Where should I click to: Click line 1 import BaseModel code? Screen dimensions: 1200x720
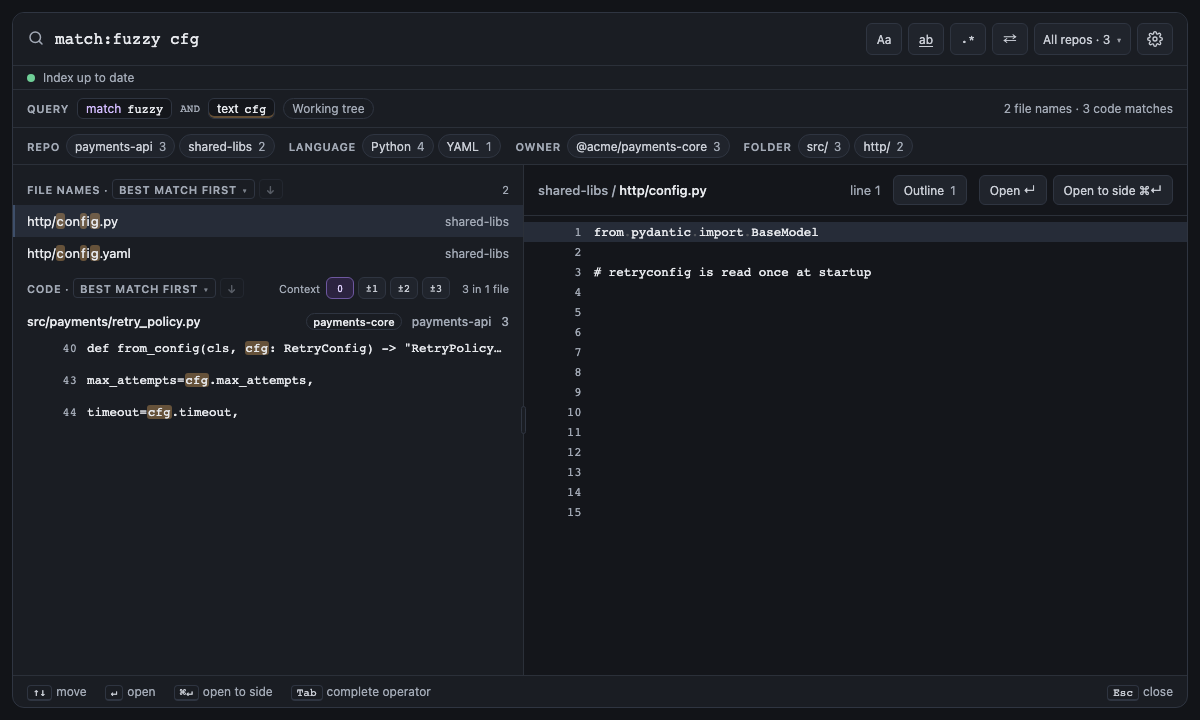click(x=706, y=232)
